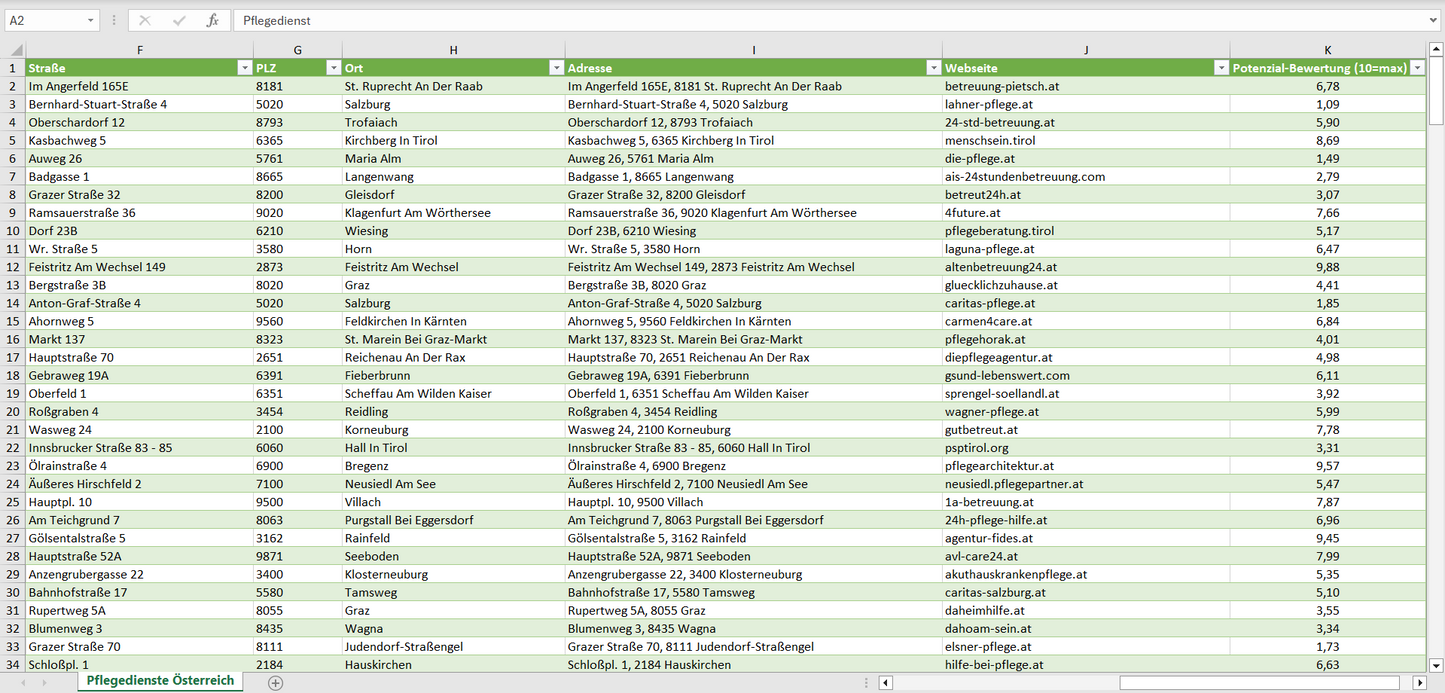Open the Webseite column filter dropdown
This screenshot has height=693, width=1445.
click(1220, 68)
